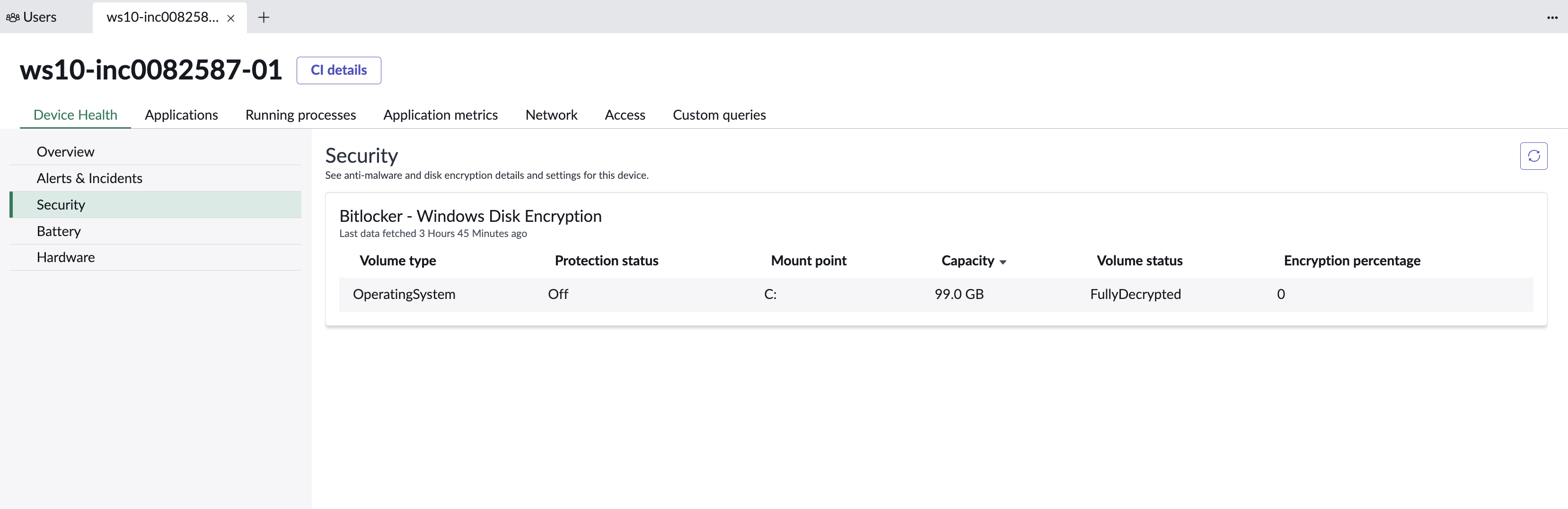This screenshot has width=1568, height=509.
Task: Click the Volume type column header
Action: click(x=397, y=261)
